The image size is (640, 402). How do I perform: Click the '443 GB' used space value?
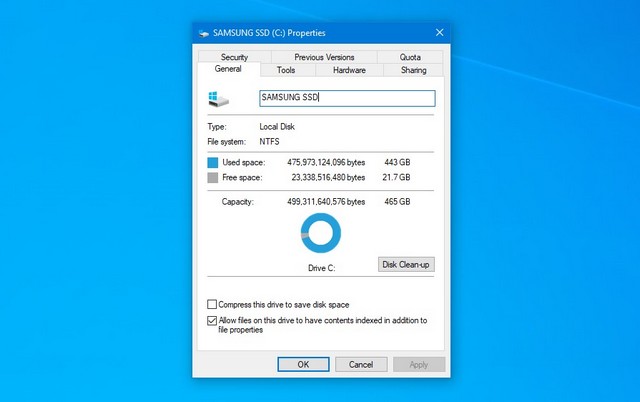click(x=397, y=162)
